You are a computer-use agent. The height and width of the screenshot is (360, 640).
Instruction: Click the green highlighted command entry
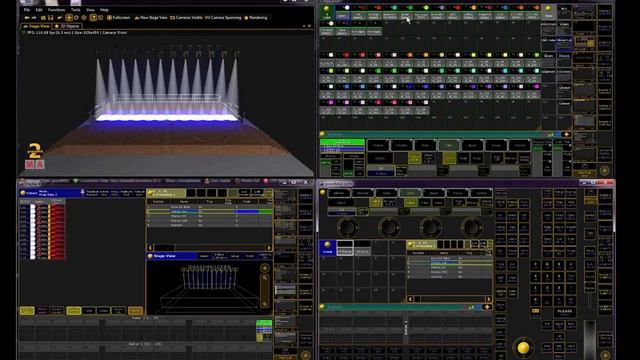click(342, 142)
